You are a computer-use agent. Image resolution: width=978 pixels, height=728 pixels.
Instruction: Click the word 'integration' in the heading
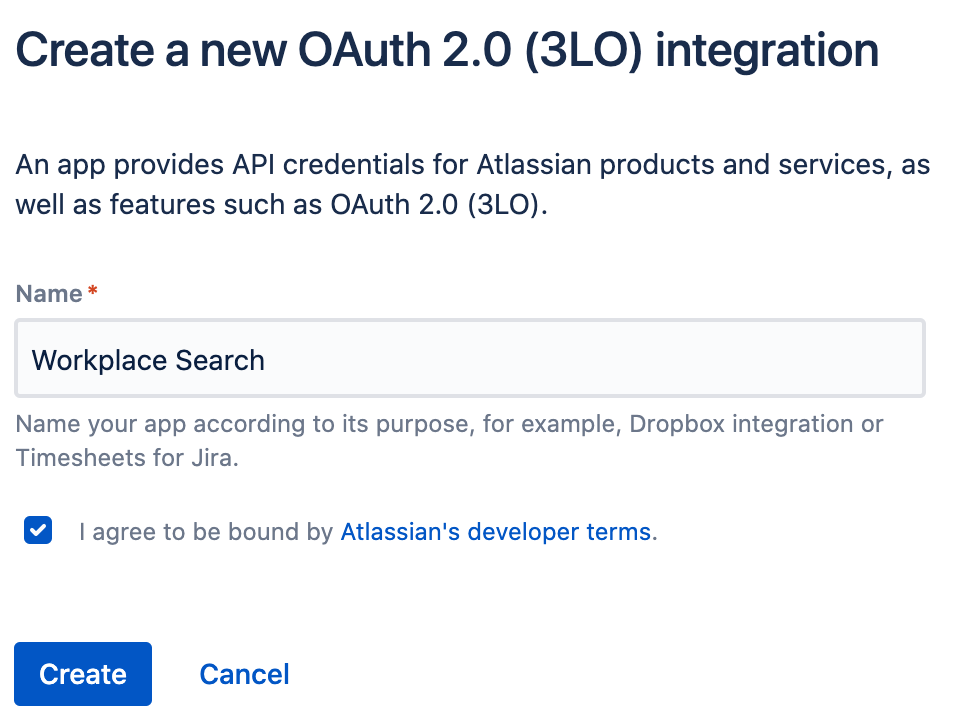[767, 50]
